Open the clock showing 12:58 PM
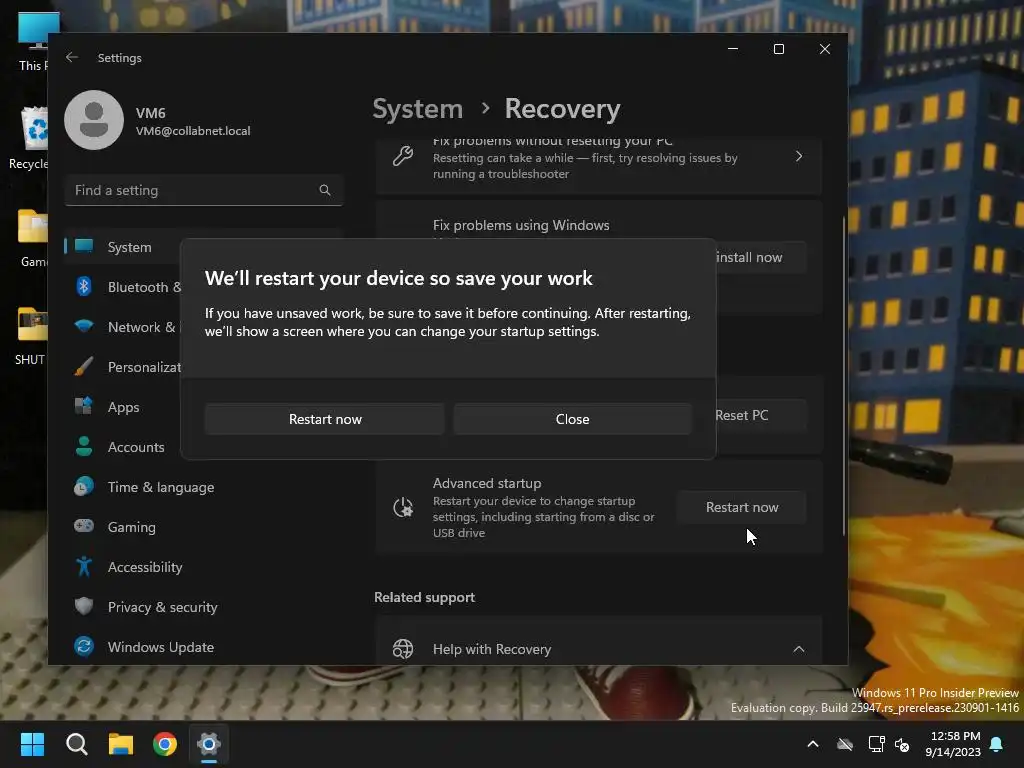Screen dimensions: 1024x768 (x=953, y=744)
